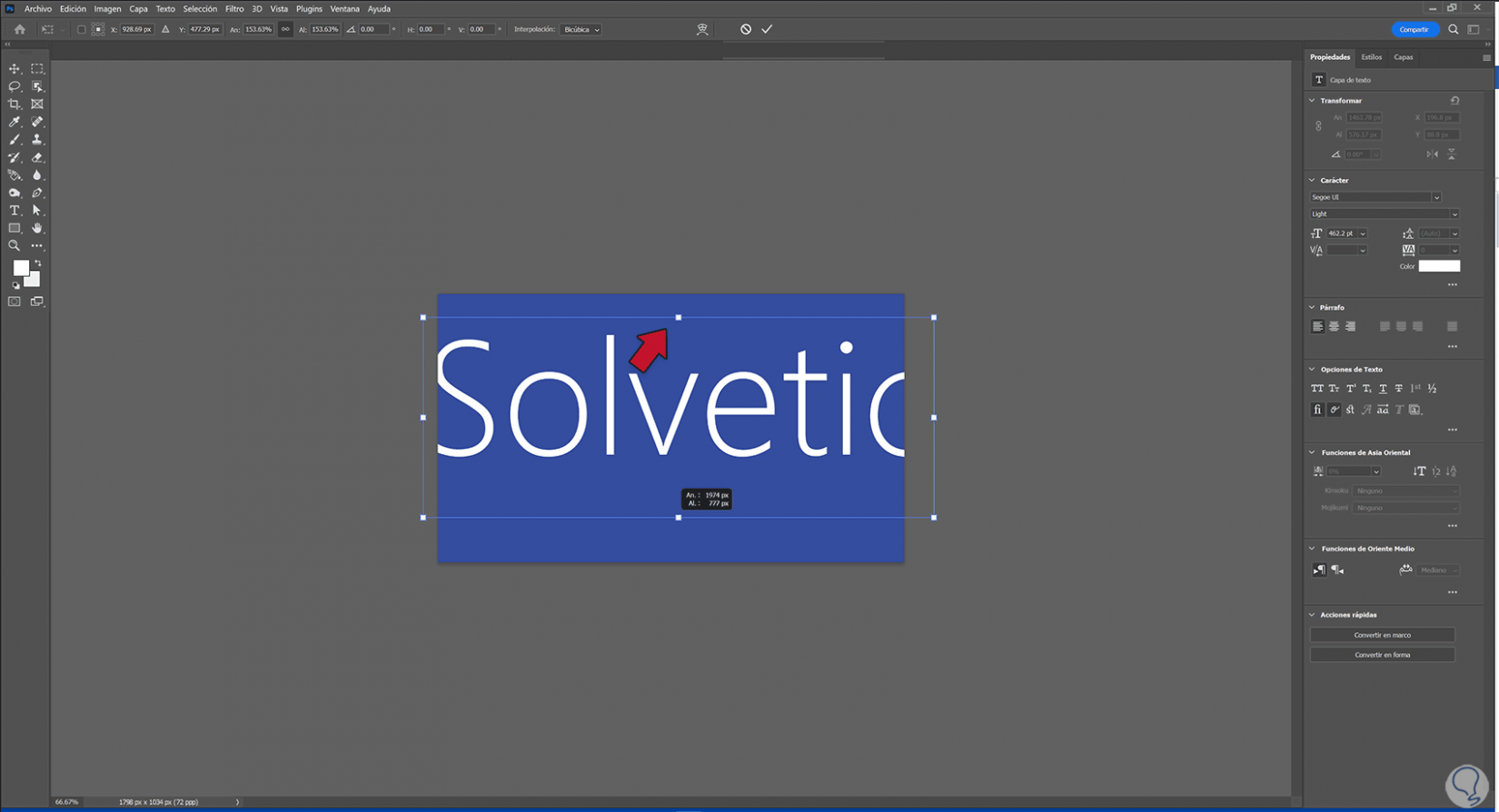Commit the transform with the checkmark
This screenshot has width=1499, height=812.
click(x=767, y=29)
